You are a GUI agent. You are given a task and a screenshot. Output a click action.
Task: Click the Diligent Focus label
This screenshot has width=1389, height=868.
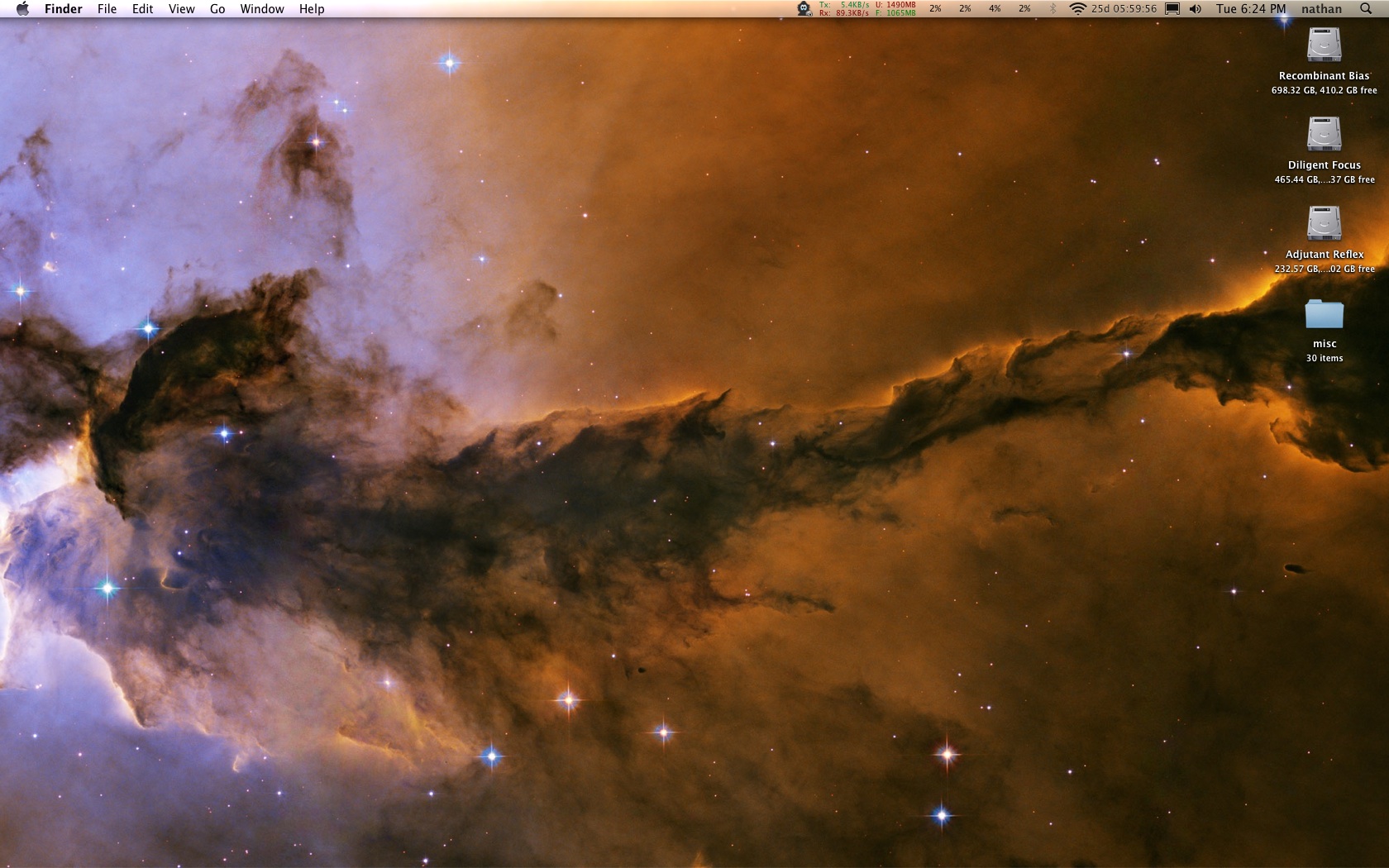(1324, 165)
